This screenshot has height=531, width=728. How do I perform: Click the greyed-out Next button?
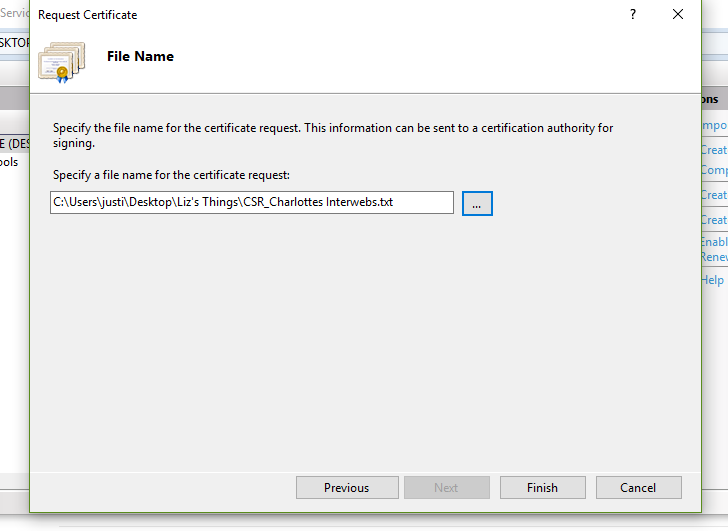coord(446,488)
